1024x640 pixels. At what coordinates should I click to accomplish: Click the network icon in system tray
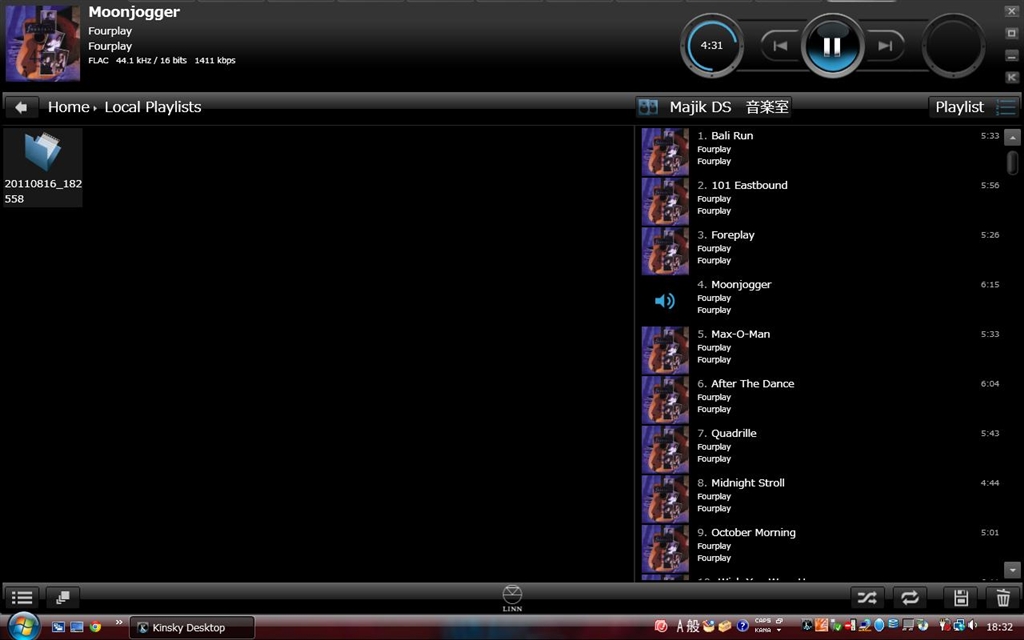(x=958, y=626)
